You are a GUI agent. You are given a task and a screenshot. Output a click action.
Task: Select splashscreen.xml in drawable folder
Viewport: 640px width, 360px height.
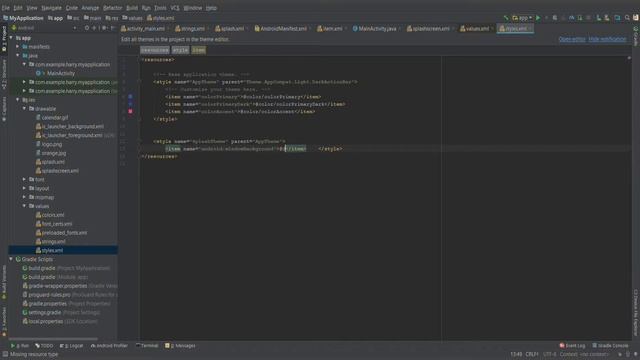pos(60,171)
